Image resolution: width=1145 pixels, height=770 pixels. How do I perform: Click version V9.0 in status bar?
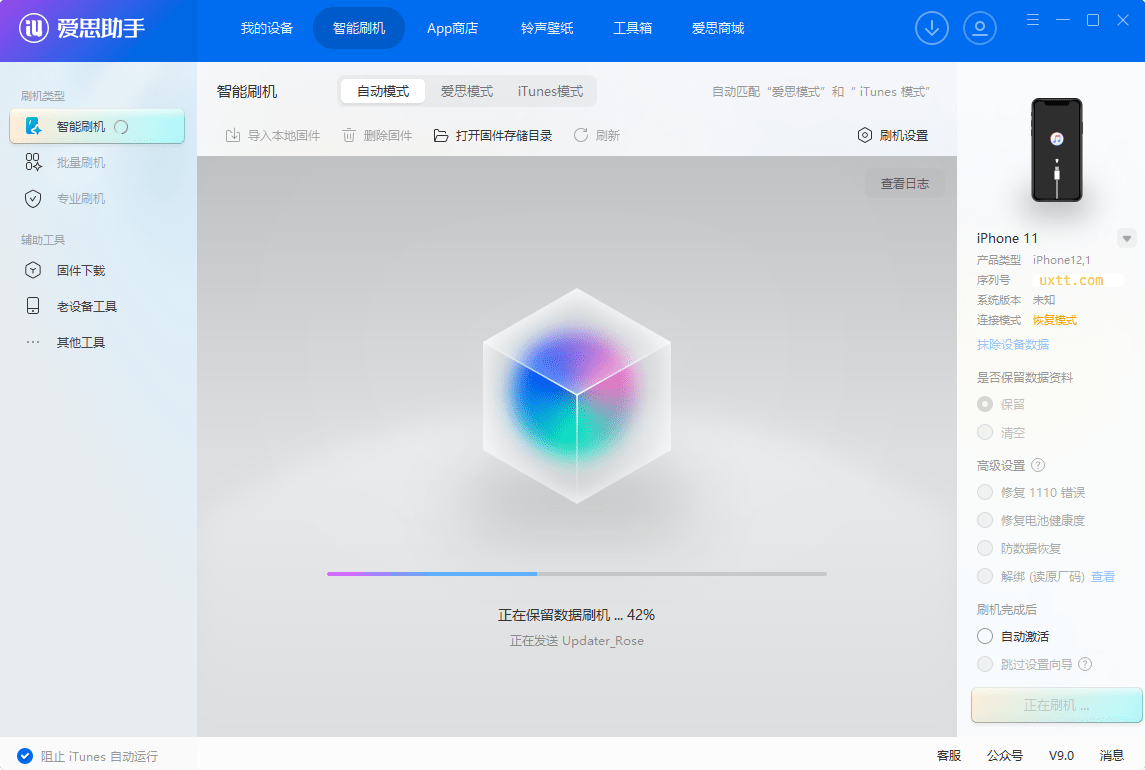coord(1061,755)
